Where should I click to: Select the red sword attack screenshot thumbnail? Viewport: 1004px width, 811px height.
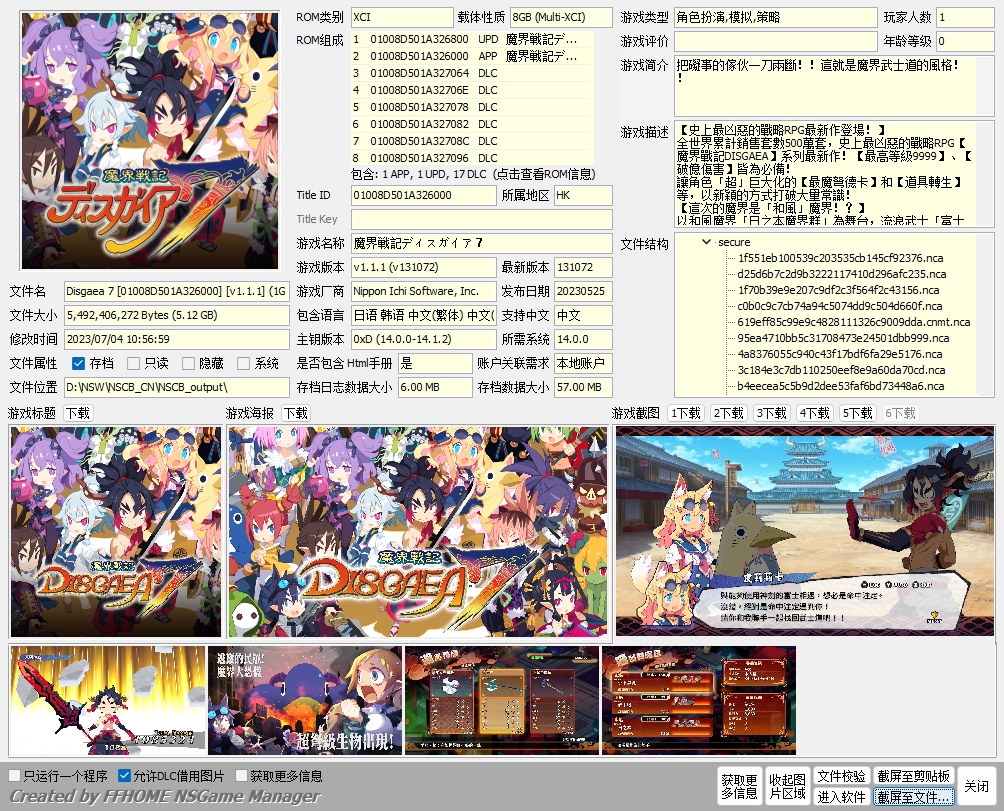point(108,700)
